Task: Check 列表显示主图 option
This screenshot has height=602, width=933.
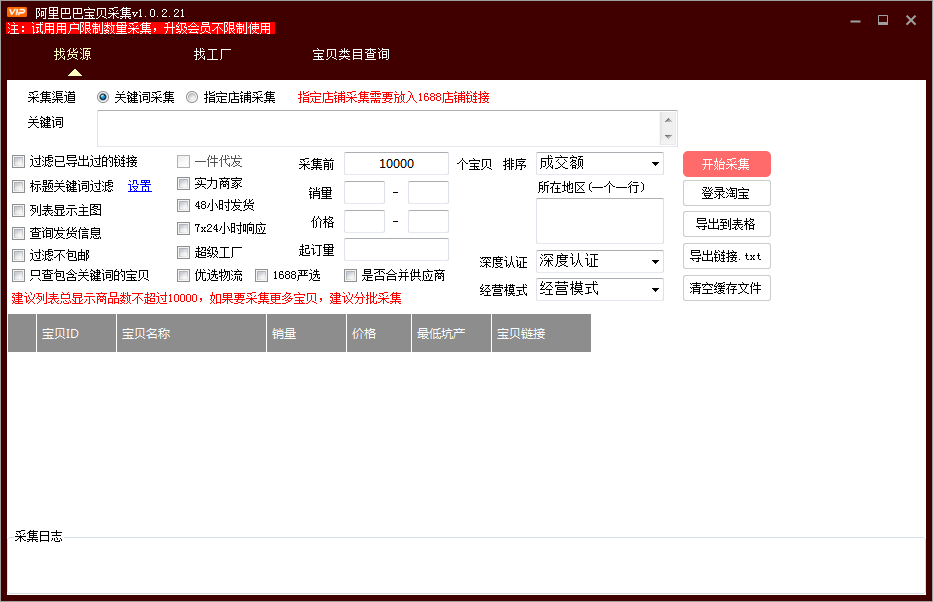Action: pyautogui.click(x=18, y=210)
